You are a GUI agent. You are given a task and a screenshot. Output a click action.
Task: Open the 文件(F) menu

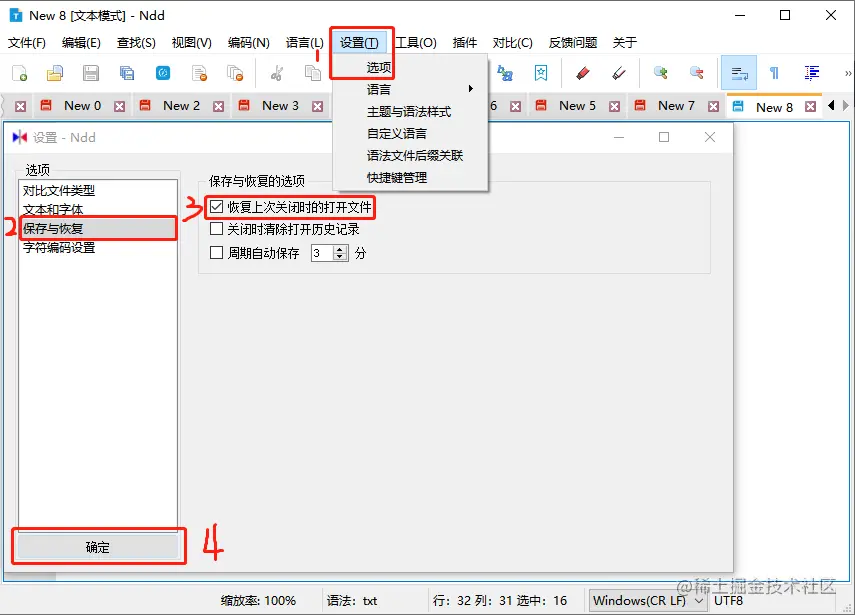[27, 43]
